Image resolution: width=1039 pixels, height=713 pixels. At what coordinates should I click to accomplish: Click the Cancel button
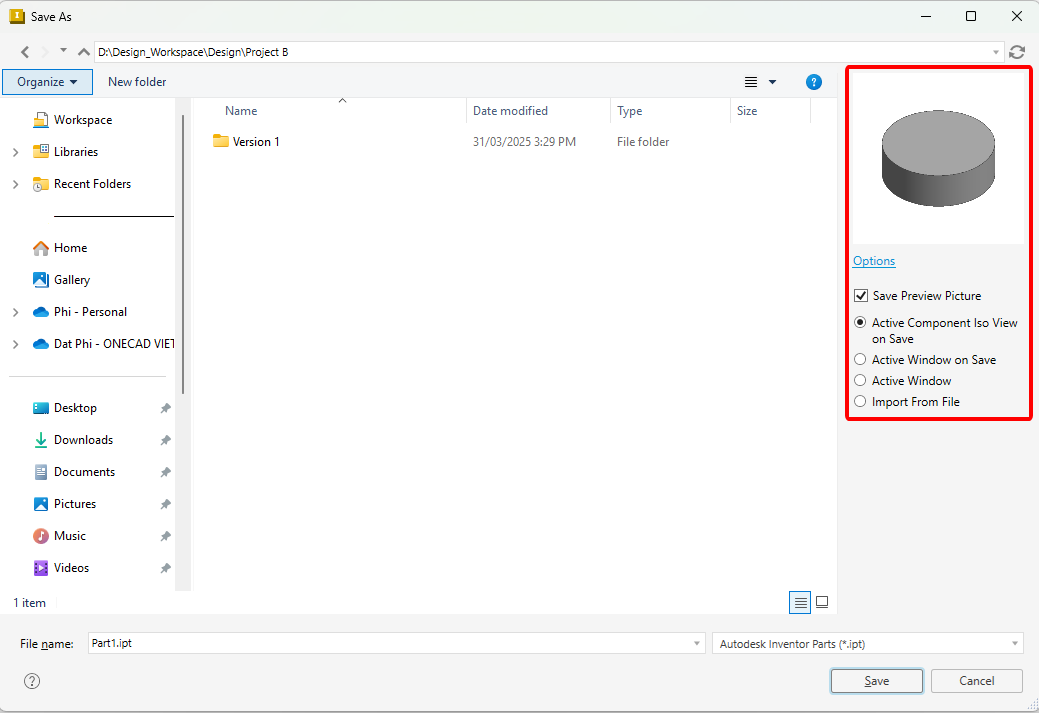pos(977,681)
